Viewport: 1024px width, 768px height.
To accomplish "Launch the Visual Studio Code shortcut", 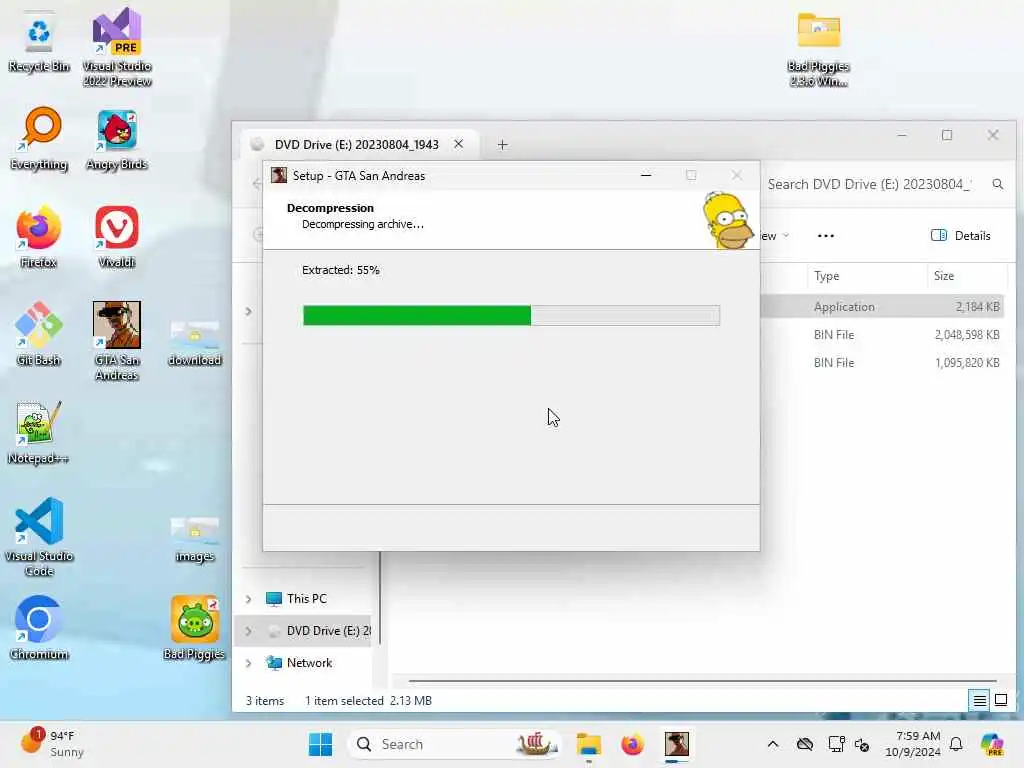I will 39,537.
